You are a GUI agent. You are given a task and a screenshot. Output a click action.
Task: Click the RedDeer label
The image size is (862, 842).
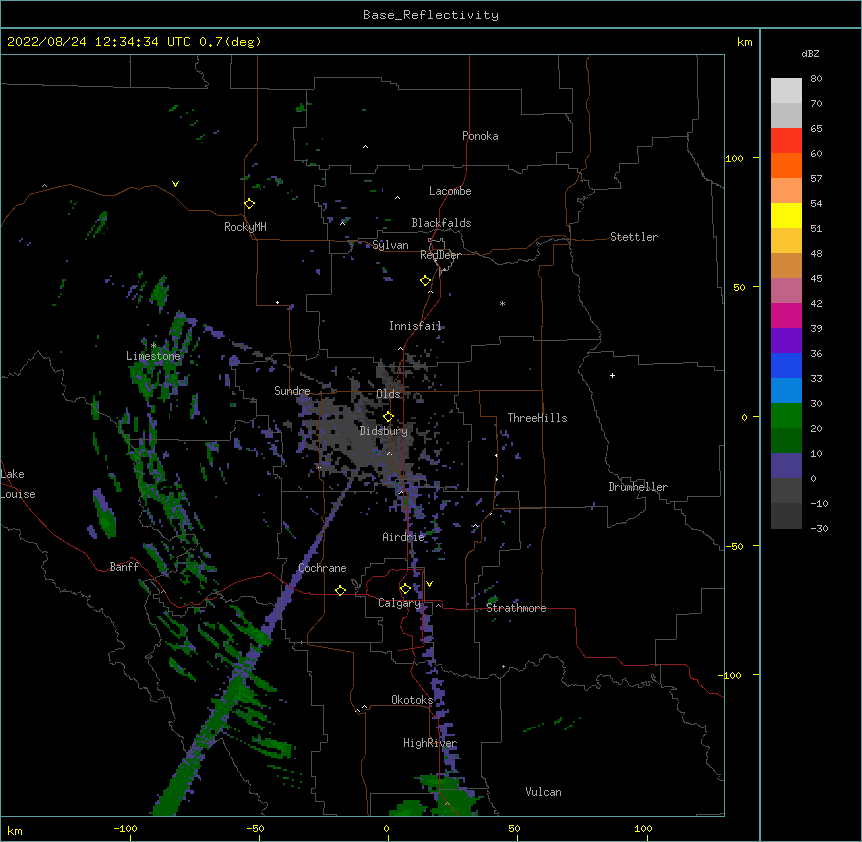440,254
